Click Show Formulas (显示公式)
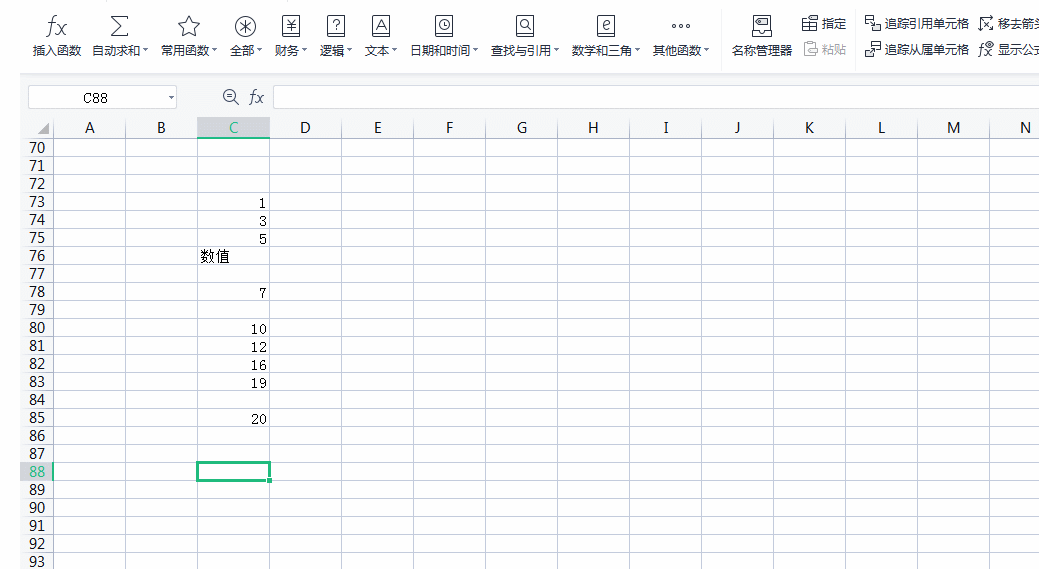 (1009, 49)
